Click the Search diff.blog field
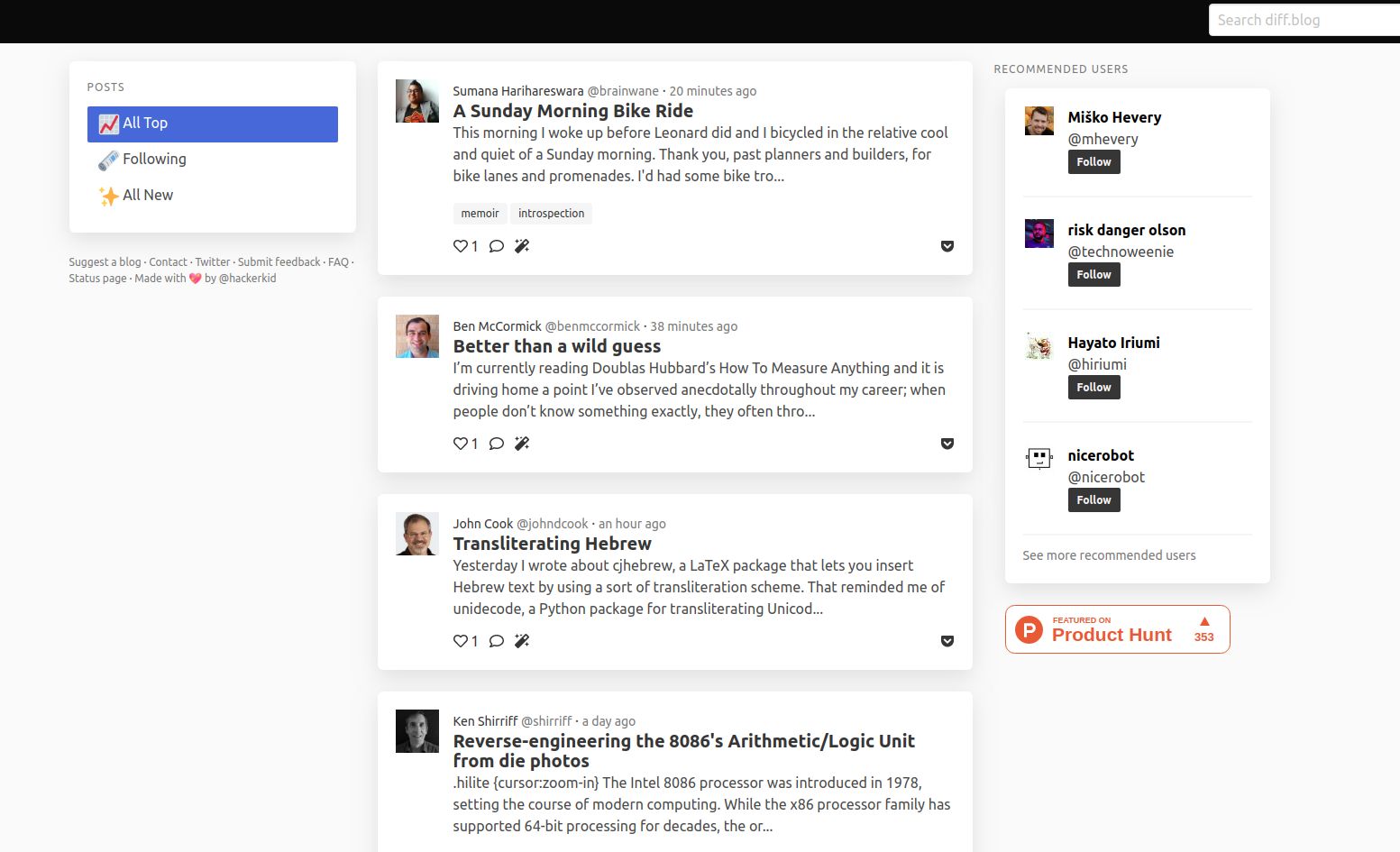 point(1304,19)
